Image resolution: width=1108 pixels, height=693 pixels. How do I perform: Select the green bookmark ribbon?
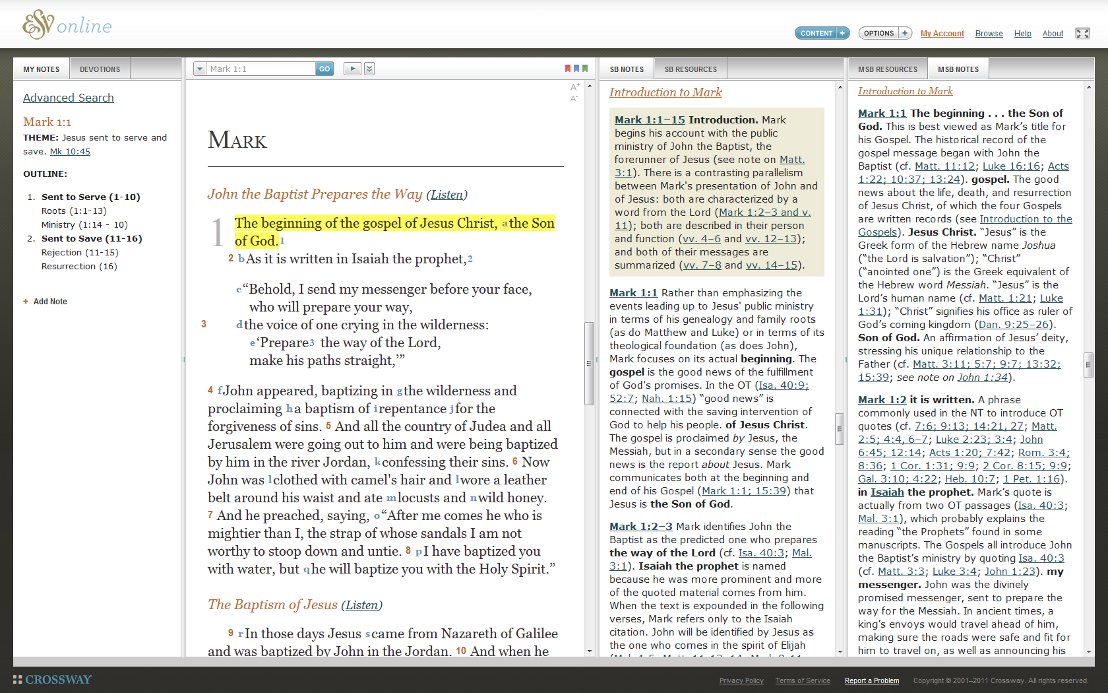click(x=584, y=69)
